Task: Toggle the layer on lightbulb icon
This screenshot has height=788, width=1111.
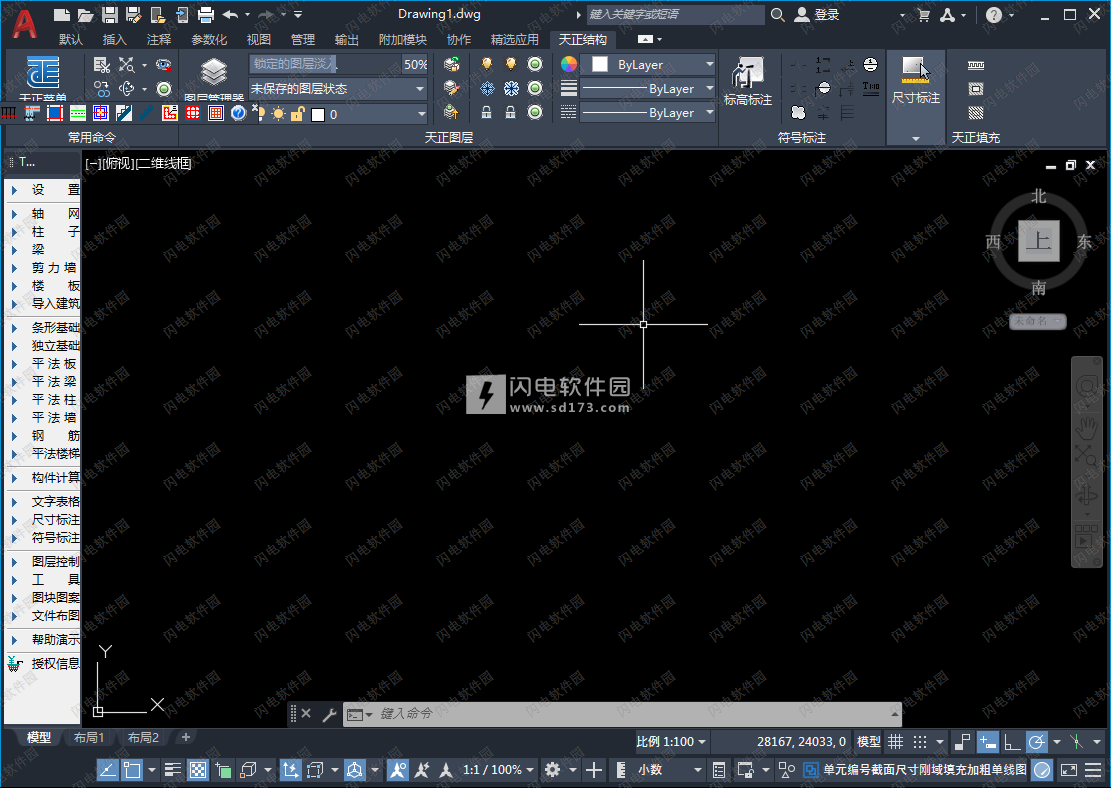Action: 487,64
